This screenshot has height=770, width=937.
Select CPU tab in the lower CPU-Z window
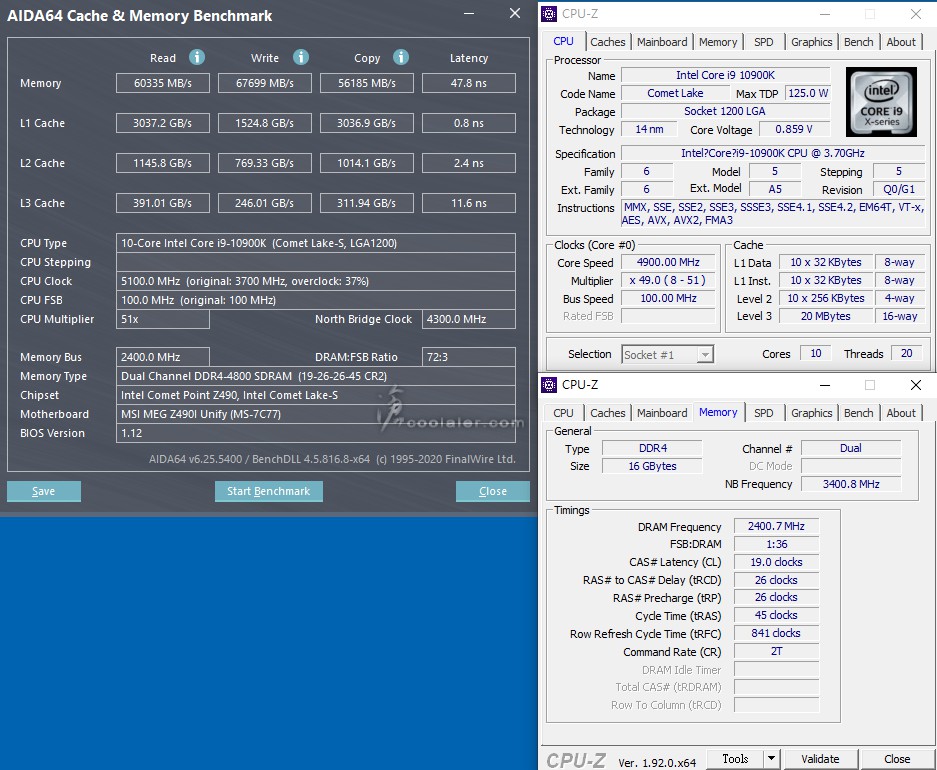(x=563, y=413)
